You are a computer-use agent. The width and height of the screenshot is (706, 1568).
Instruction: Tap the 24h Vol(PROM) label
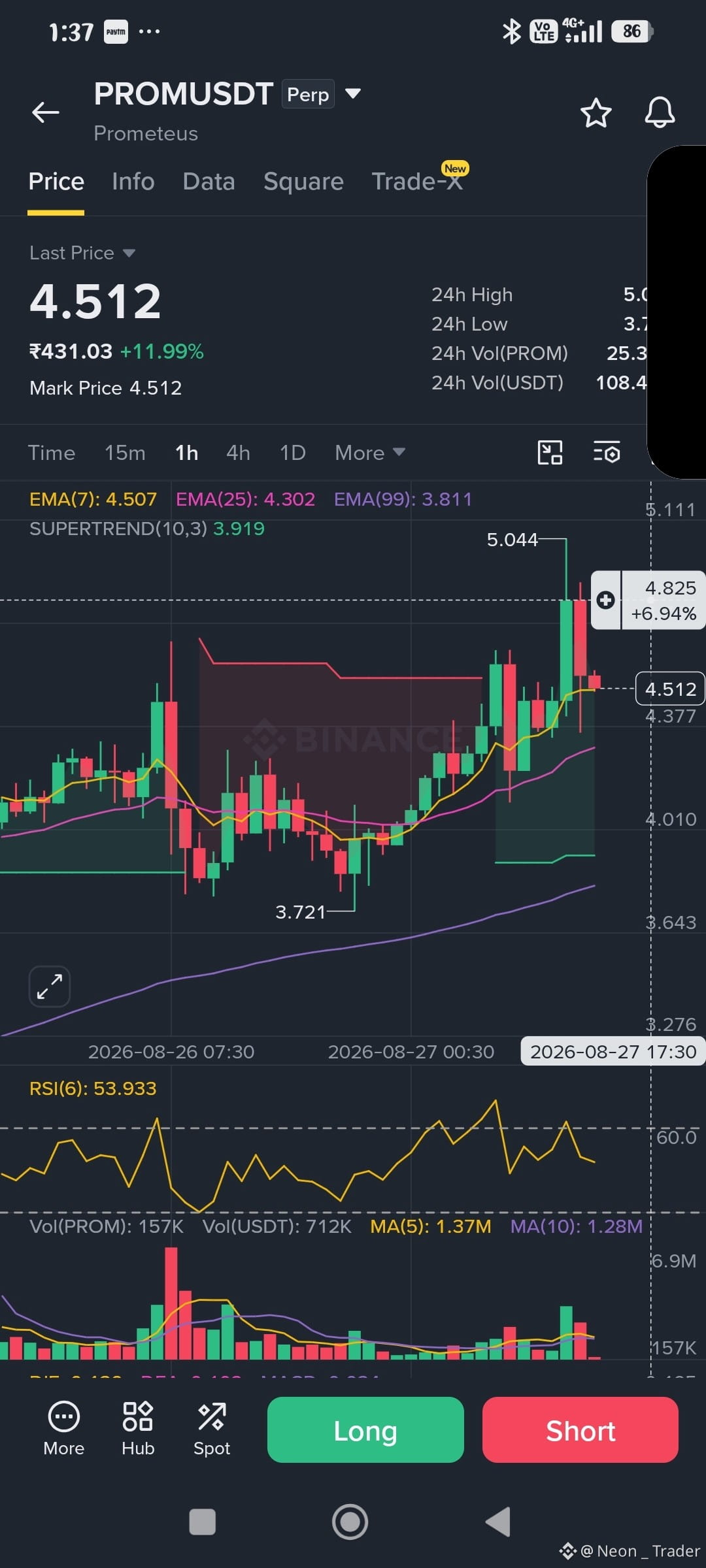click(499, 353)
